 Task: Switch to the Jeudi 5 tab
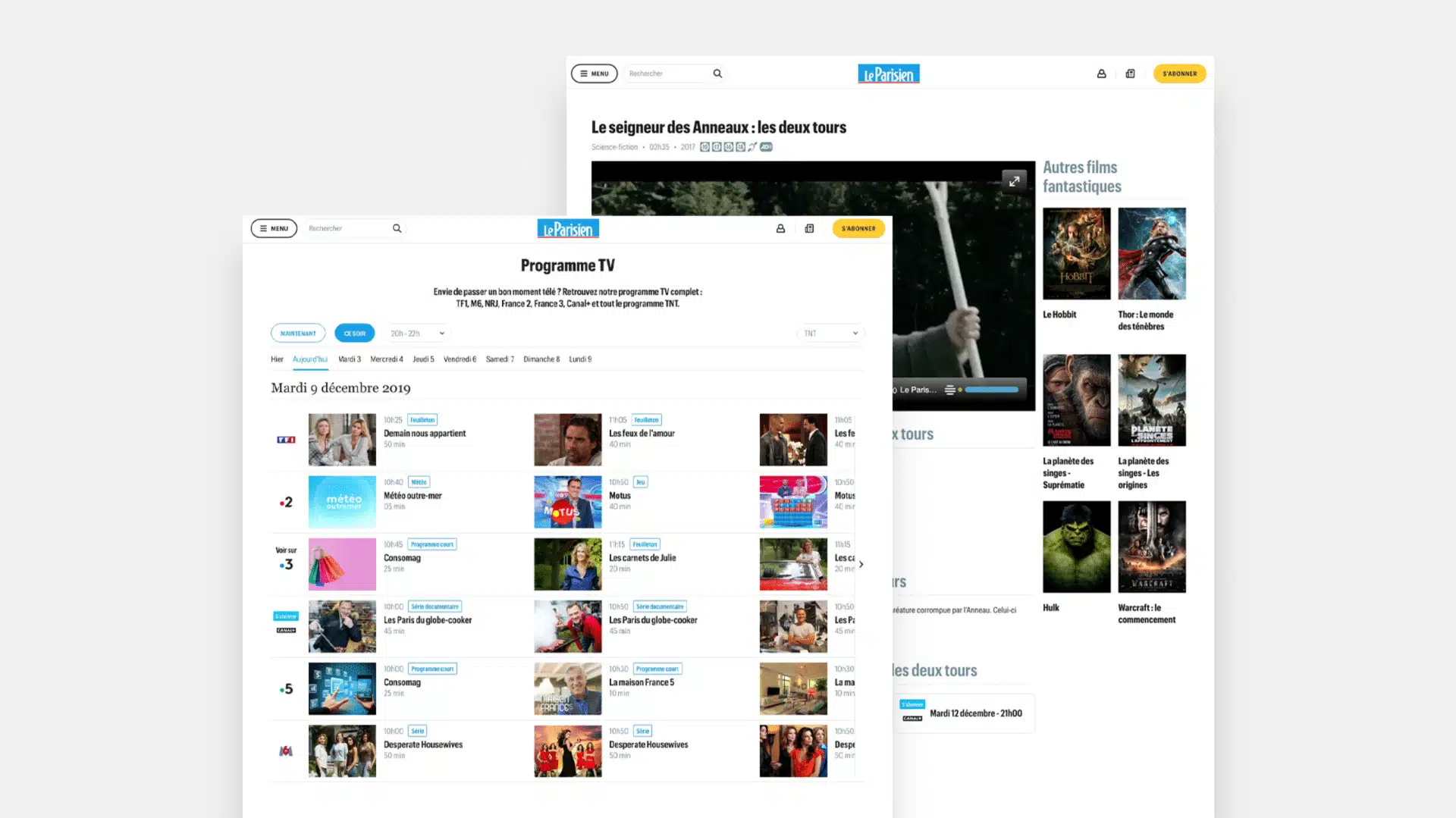423,359
